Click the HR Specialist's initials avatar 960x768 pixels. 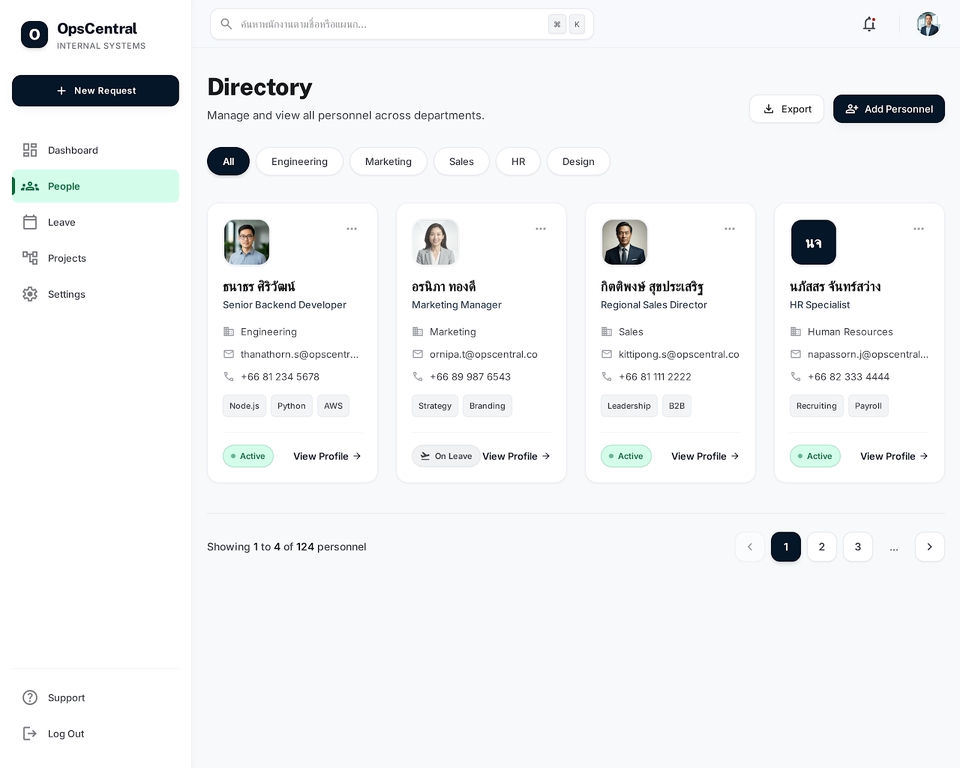coord(813,242)
